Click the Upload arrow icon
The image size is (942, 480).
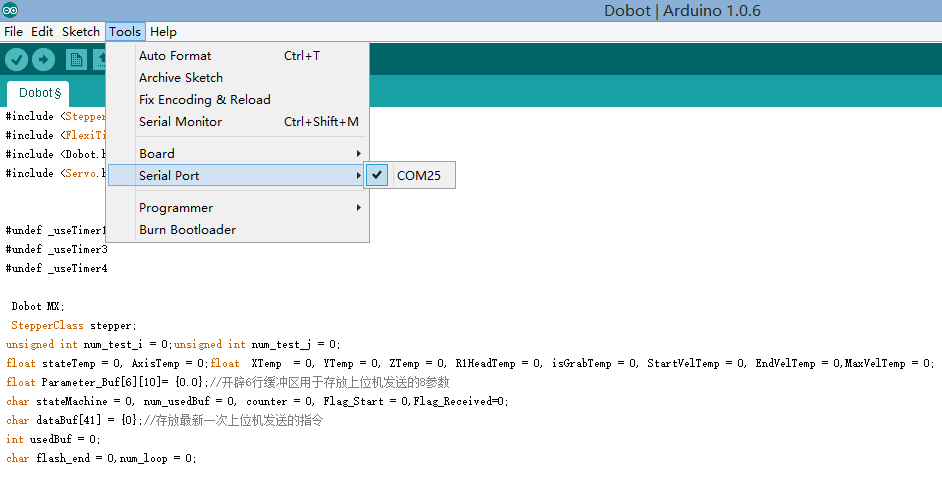coord(43,59)
